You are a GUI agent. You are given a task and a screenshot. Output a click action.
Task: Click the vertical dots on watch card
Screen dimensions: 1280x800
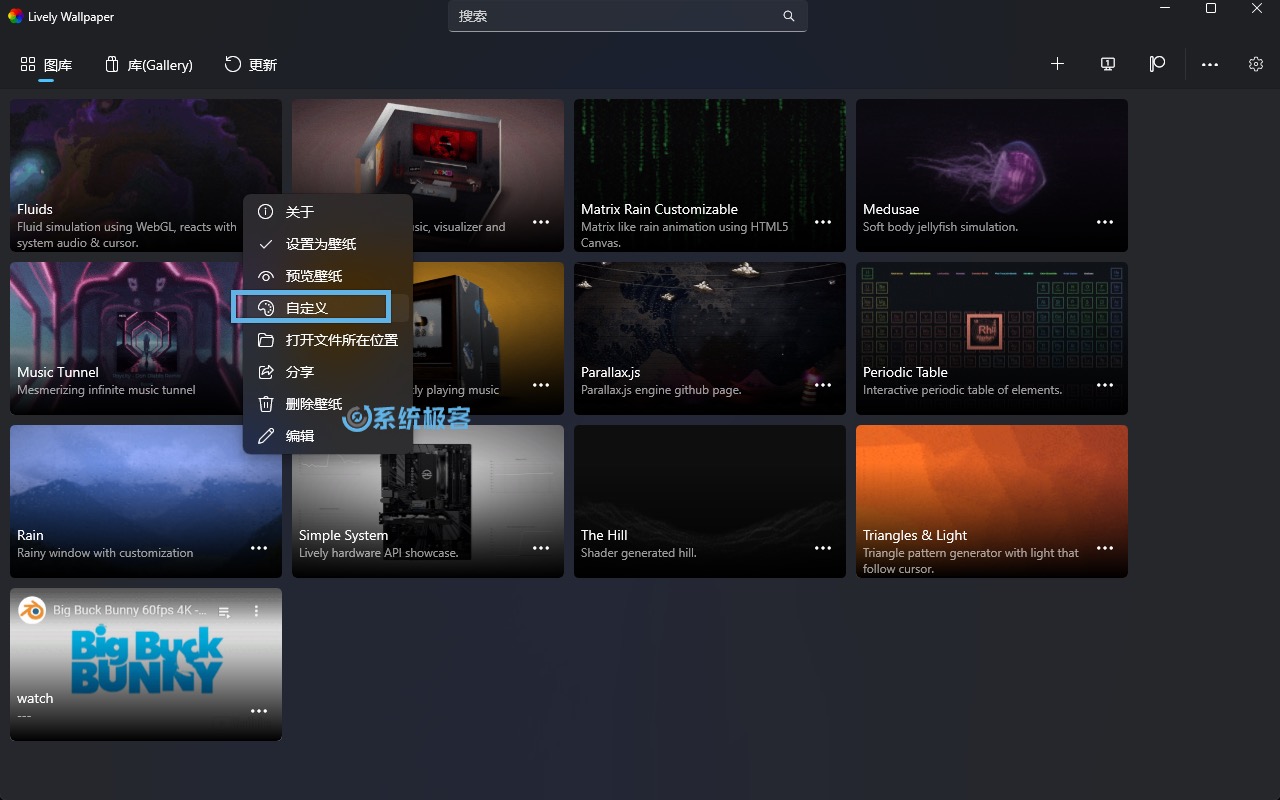pyautogui.click(x=256, y=610)
